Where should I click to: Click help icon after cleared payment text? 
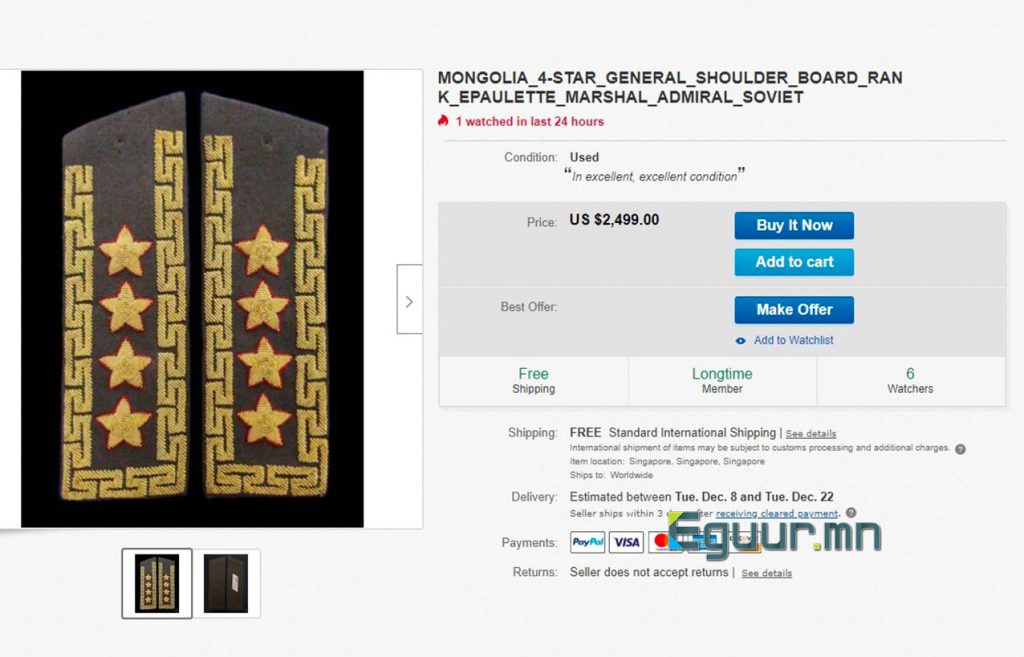[851, 513]
